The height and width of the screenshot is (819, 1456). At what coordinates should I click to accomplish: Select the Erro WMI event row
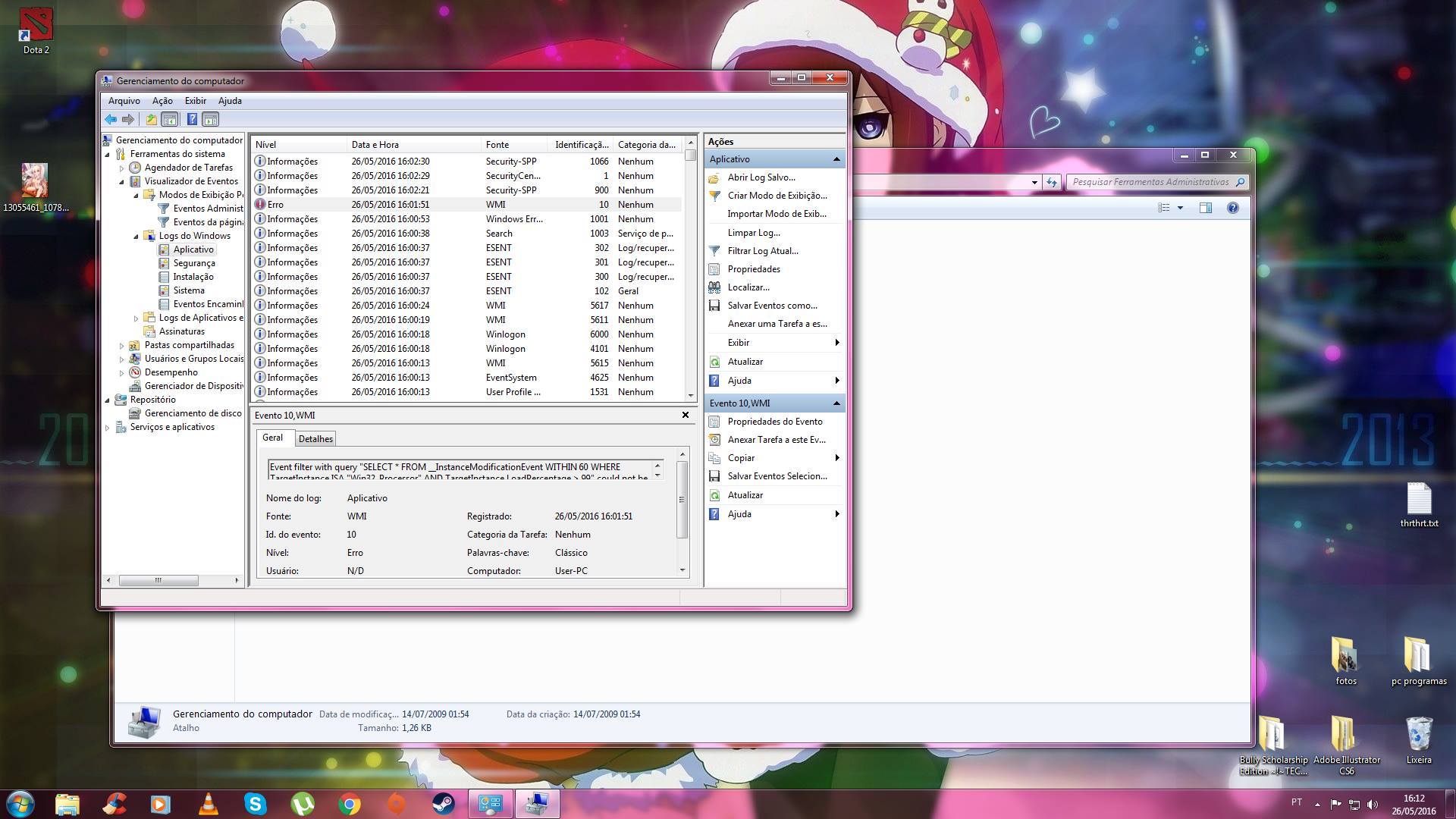coord(467,205)
